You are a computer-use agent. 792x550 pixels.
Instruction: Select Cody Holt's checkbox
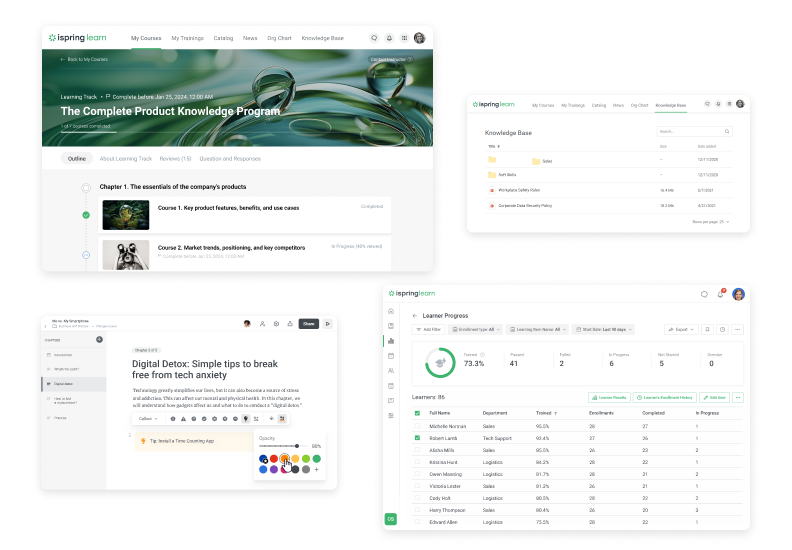417,497
